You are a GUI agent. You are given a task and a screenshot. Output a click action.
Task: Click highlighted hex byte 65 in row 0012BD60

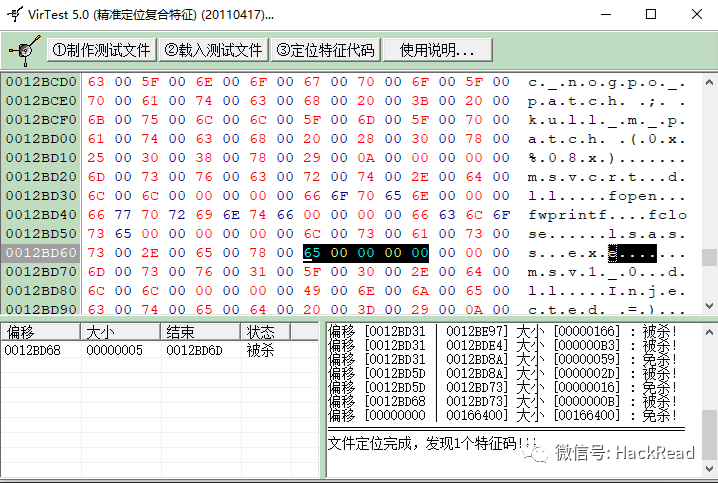coord(312,253)
